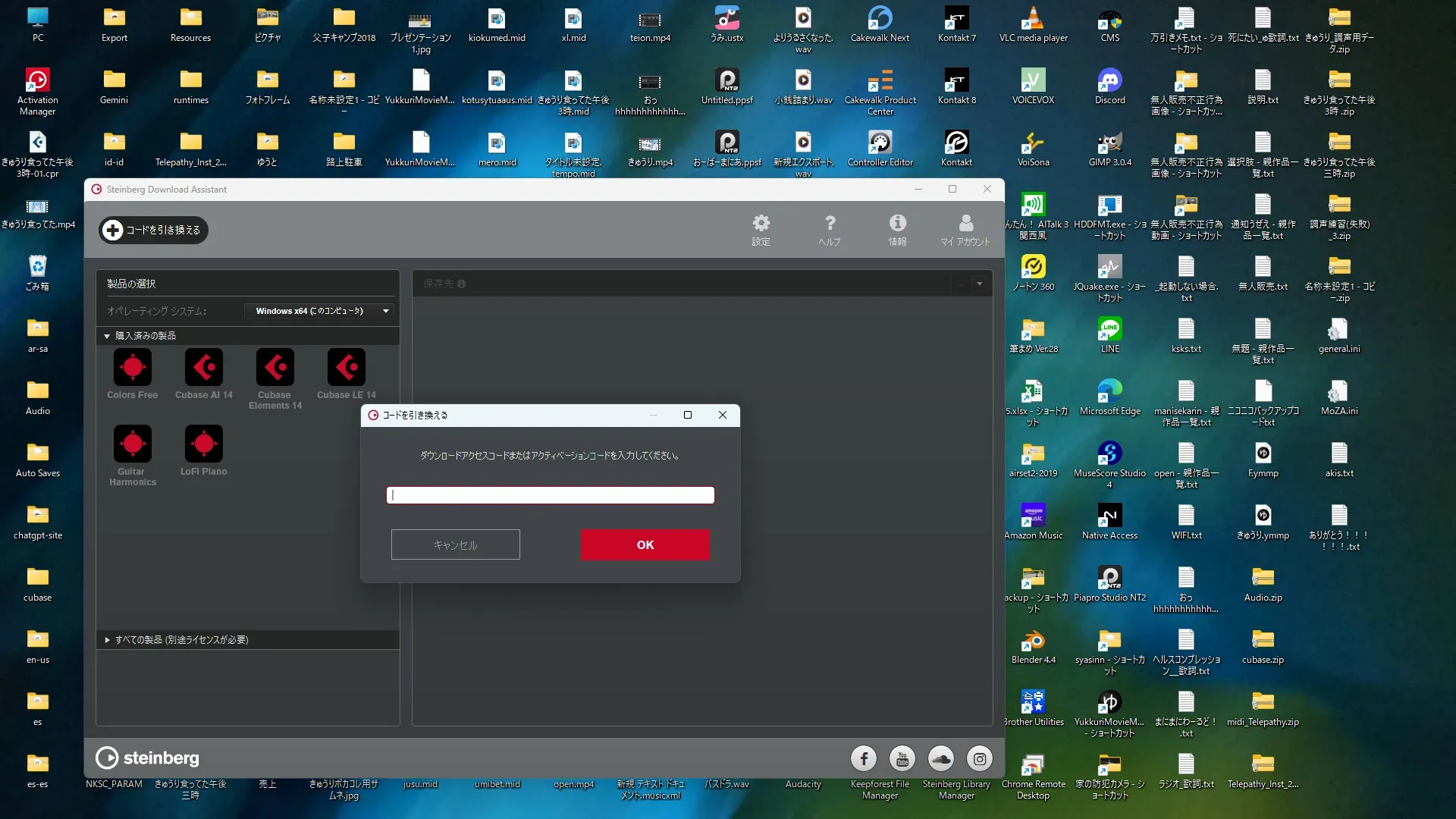Open Steinberg Facebook page icon

coord(863,758)
